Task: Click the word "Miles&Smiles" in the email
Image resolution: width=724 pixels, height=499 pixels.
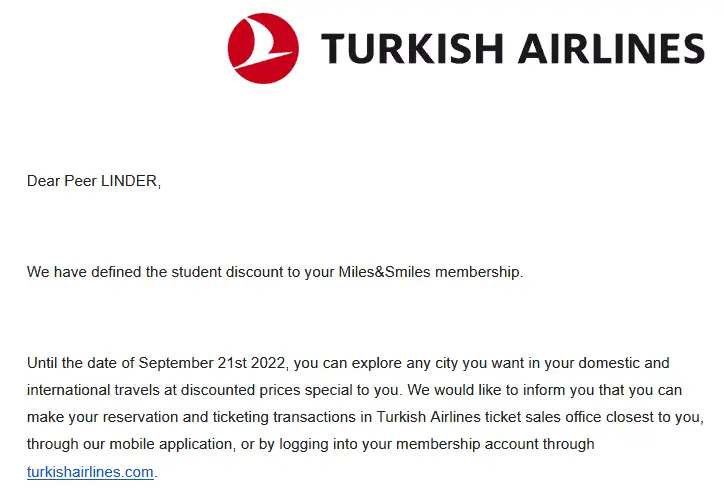Action: (x=384, y=272)
